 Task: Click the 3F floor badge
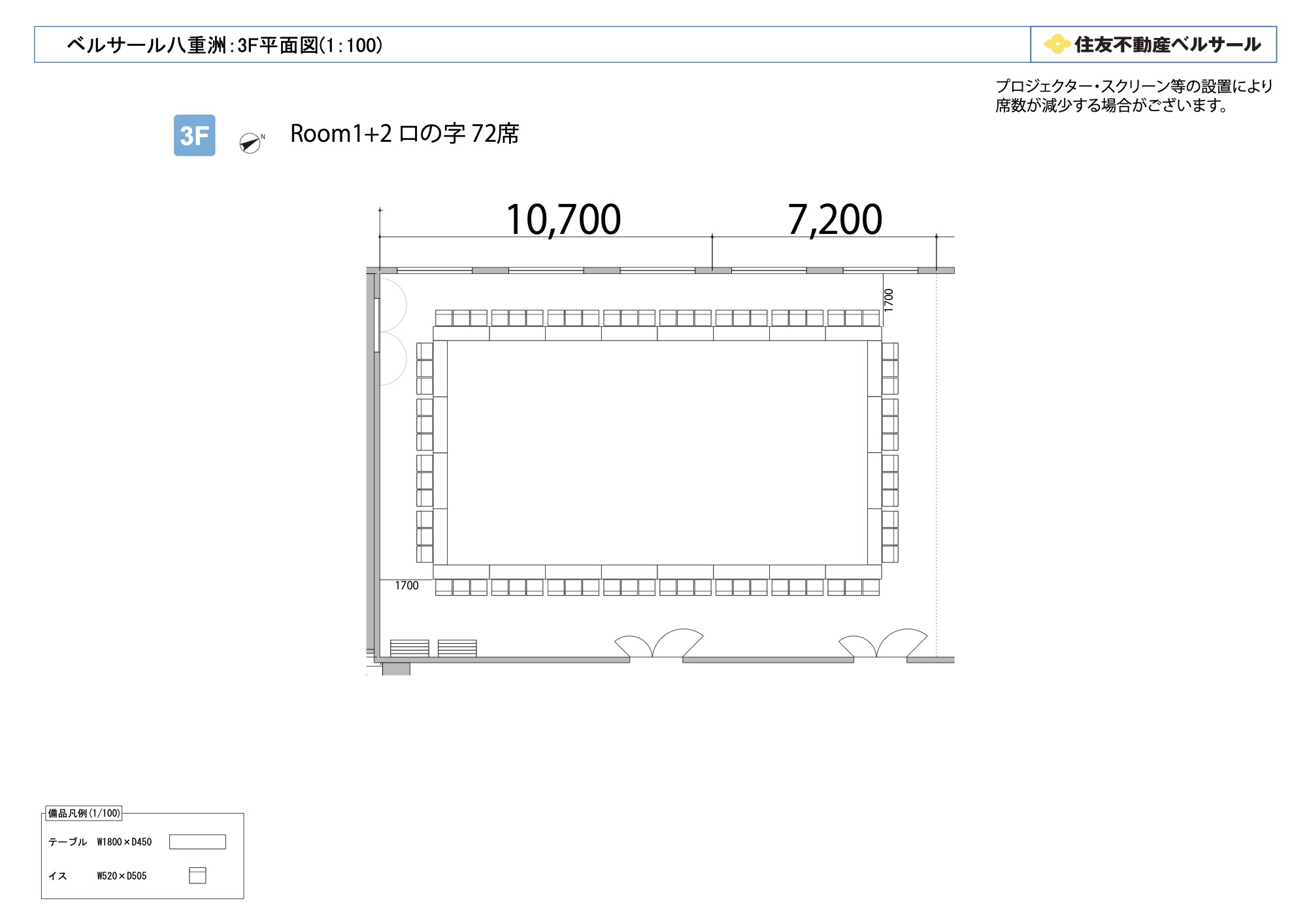click(x=194, y=135)
